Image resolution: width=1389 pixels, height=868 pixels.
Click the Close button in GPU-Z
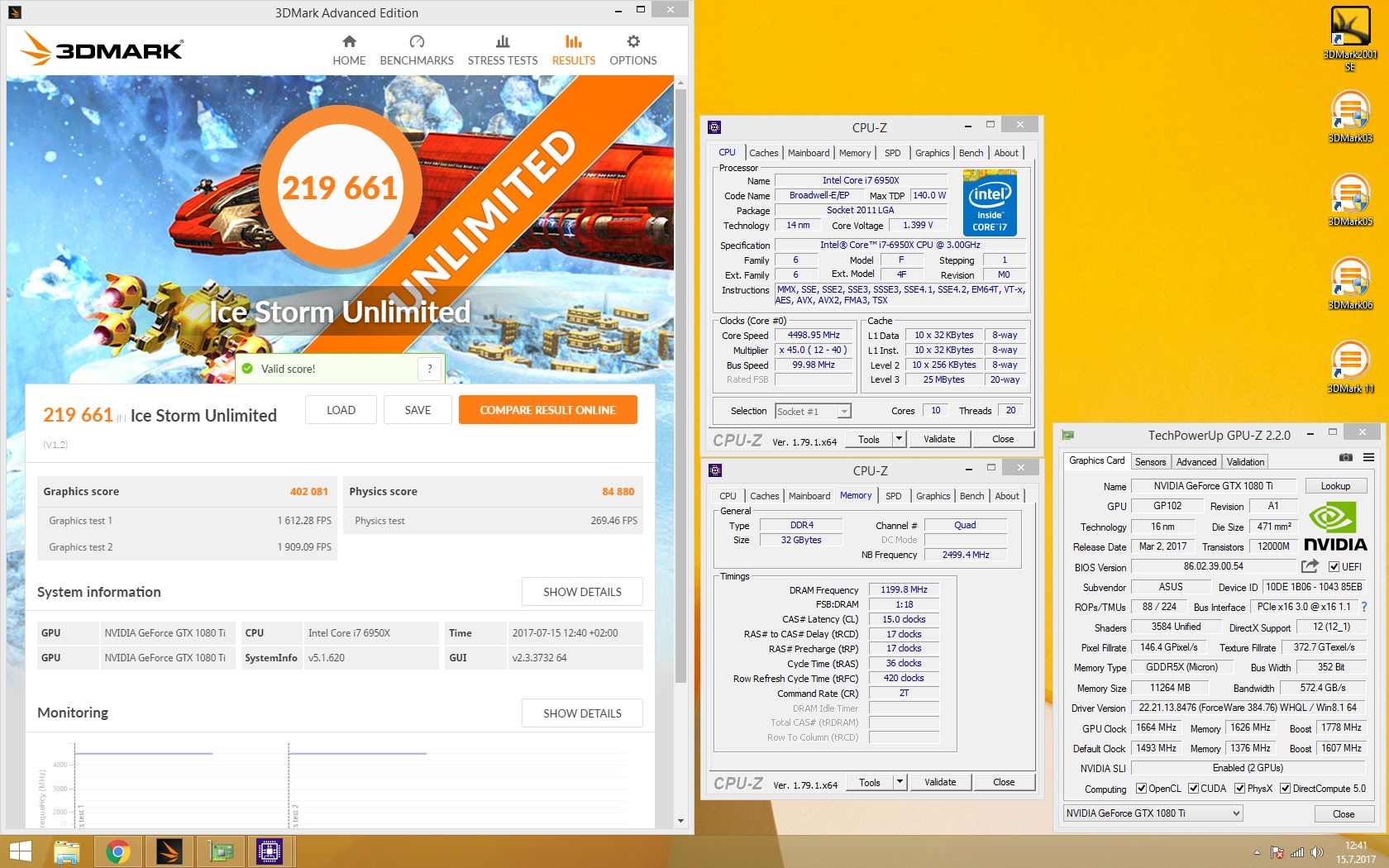[1344, 814]
